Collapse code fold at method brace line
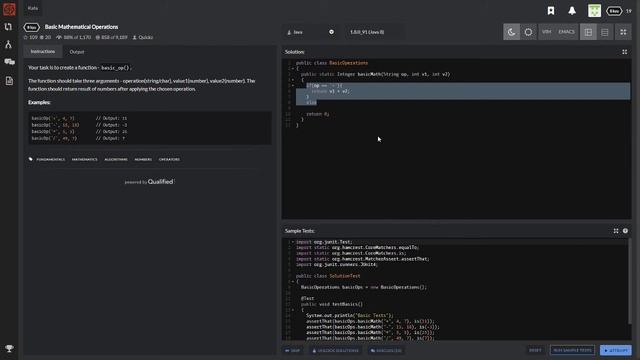Viewport: 640px width, 360px height. [293, 80]
